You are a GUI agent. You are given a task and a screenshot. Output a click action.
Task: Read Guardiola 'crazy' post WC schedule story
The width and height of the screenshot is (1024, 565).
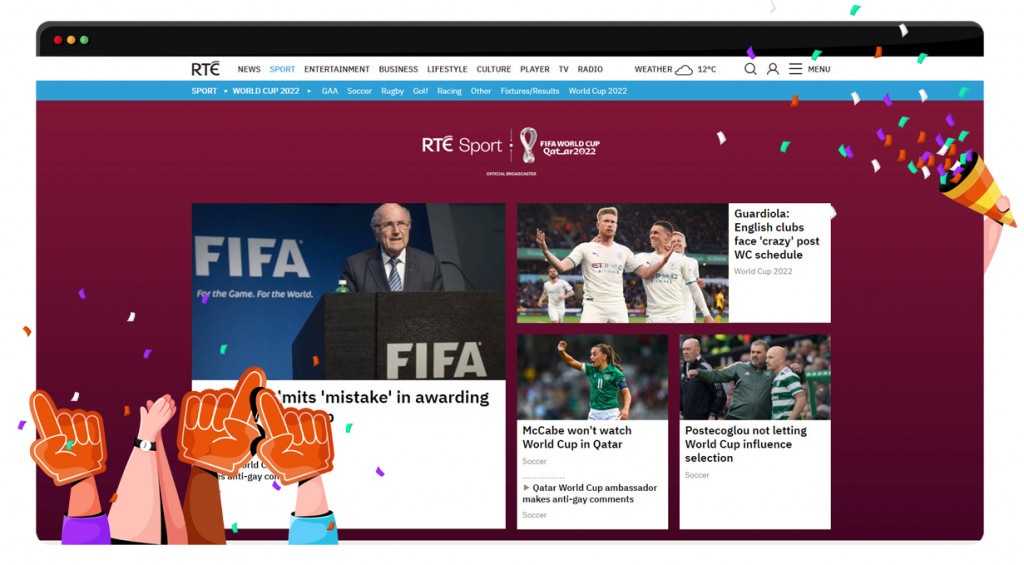[776, 234]
